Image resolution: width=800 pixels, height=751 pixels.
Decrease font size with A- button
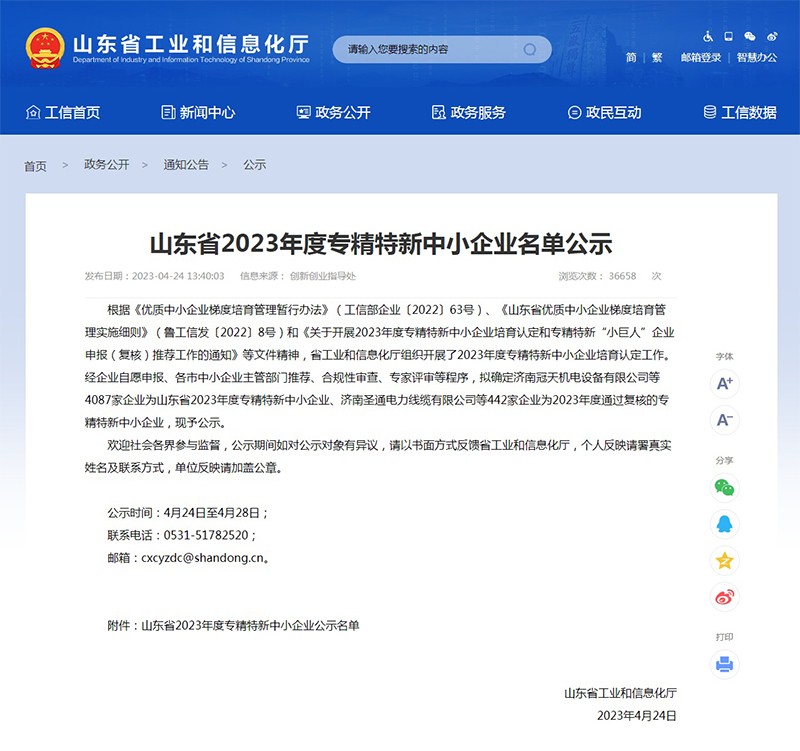coord(724,419)
